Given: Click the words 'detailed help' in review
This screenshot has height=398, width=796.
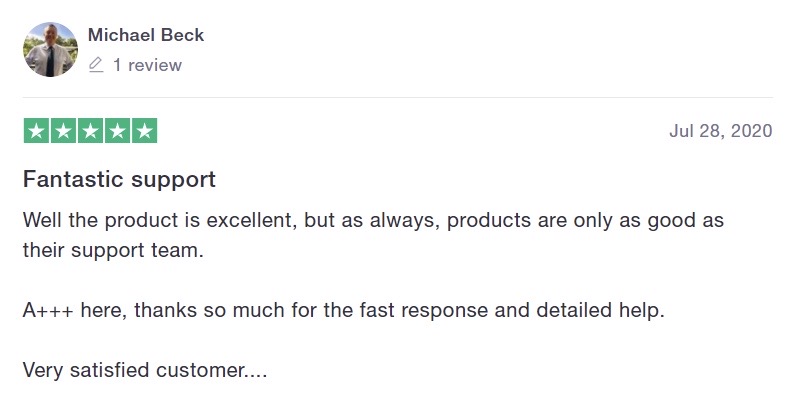Looking at the screenshot, I should (x=600, y=310).
